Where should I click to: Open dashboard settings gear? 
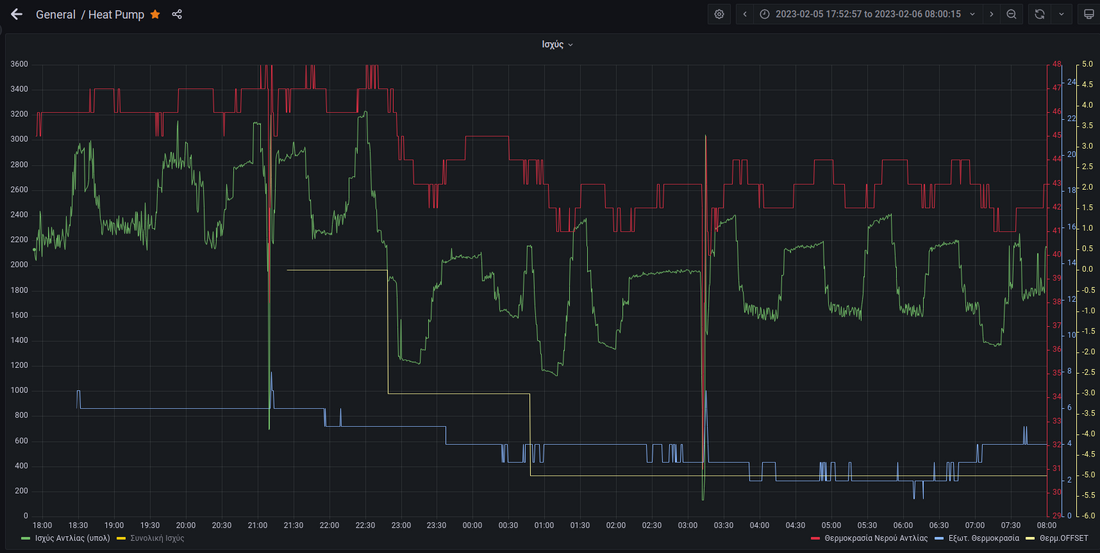(718, 14)
